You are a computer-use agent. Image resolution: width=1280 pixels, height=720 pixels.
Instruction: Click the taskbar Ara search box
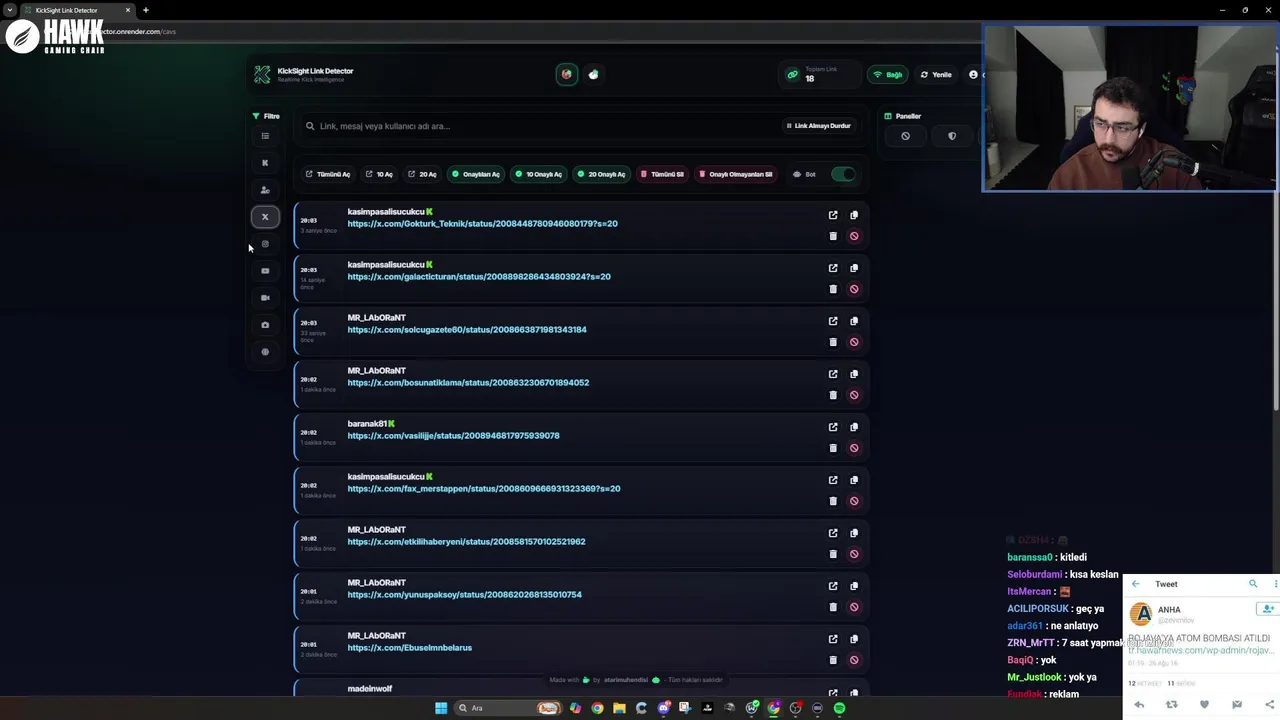[x=507, y=708]
